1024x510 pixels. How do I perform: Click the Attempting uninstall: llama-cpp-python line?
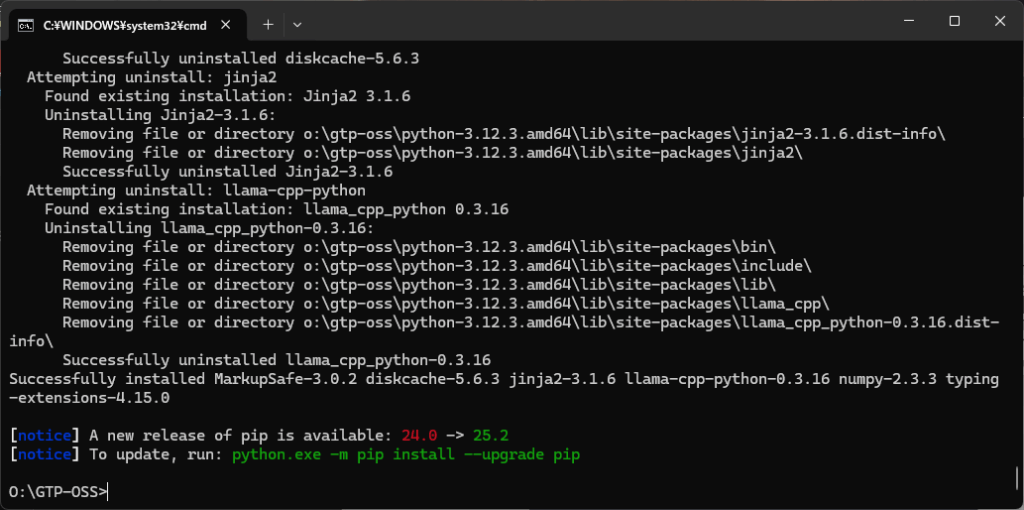coord(196,191)
